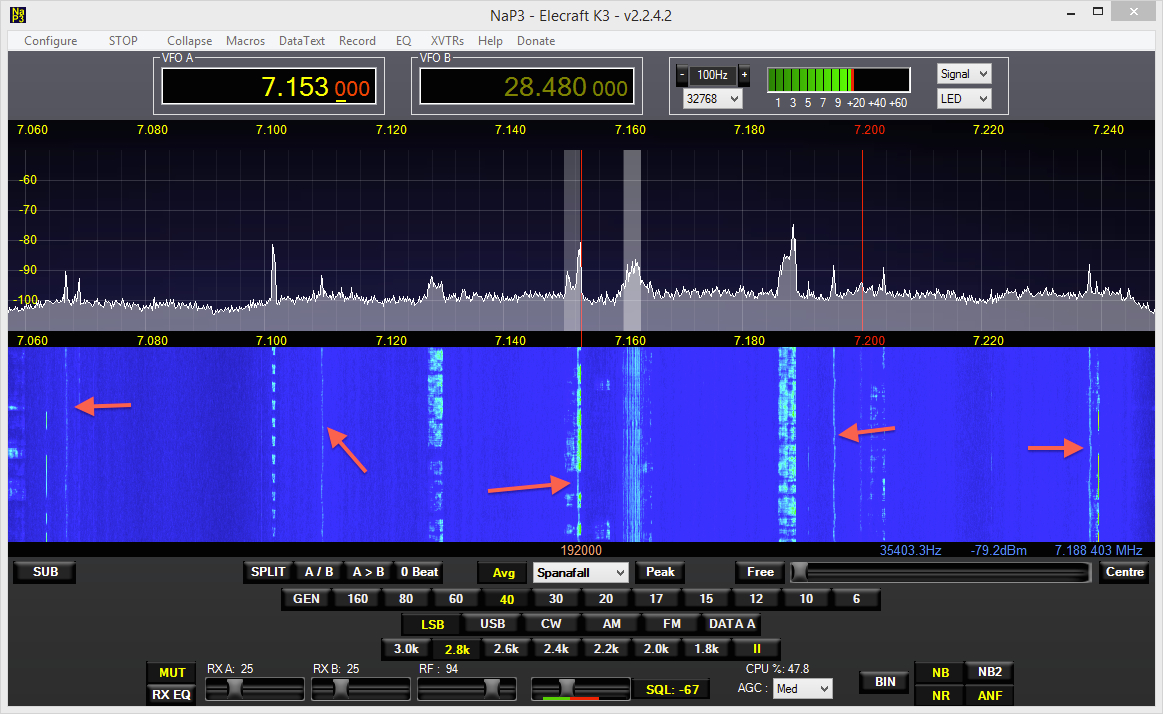Click the NaP3 app icon in title bar
Viewport: 1163px width, 714px height.
coord(17,14)
